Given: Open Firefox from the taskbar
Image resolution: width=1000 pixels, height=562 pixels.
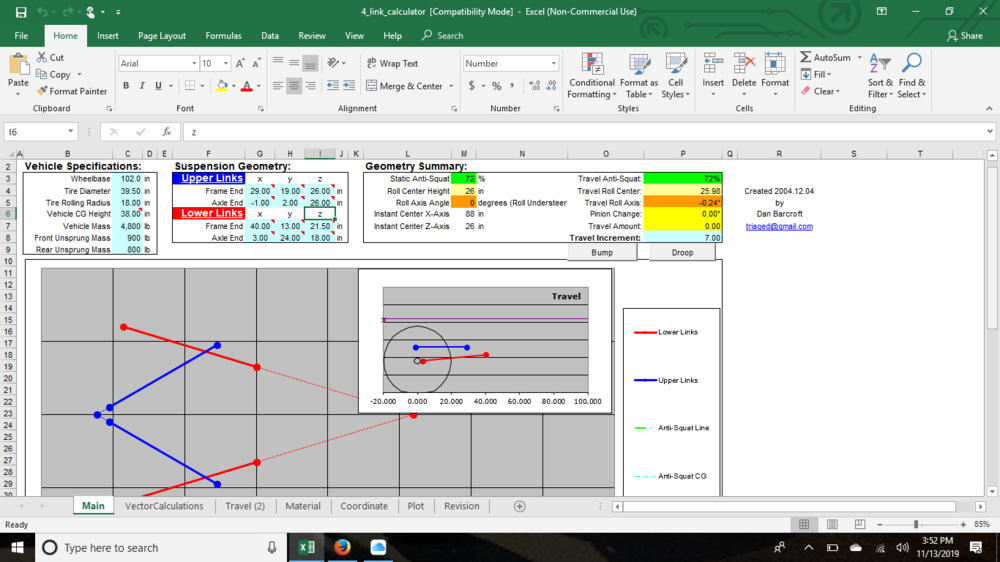Looking at the screenshot, I should coord(342,547).
